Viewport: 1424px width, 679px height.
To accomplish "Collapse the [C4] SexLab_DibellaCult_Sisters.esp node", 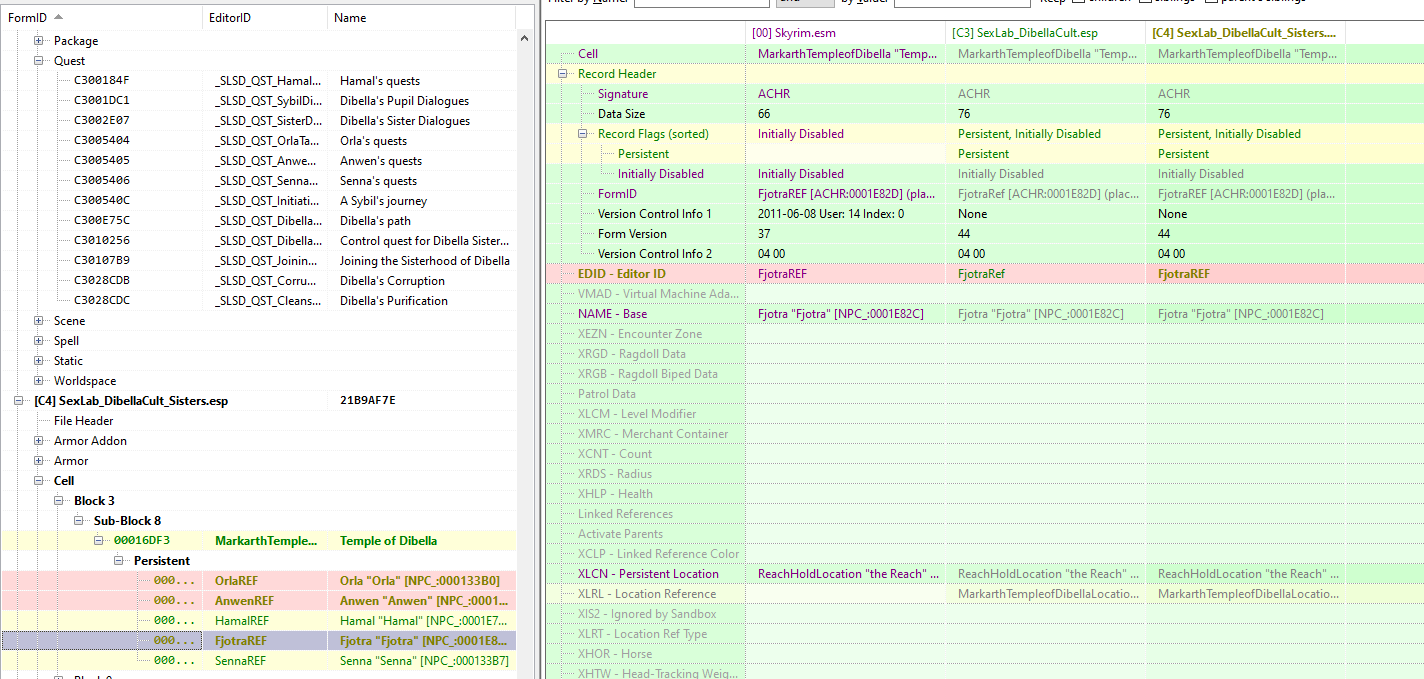I will [19, 401].
